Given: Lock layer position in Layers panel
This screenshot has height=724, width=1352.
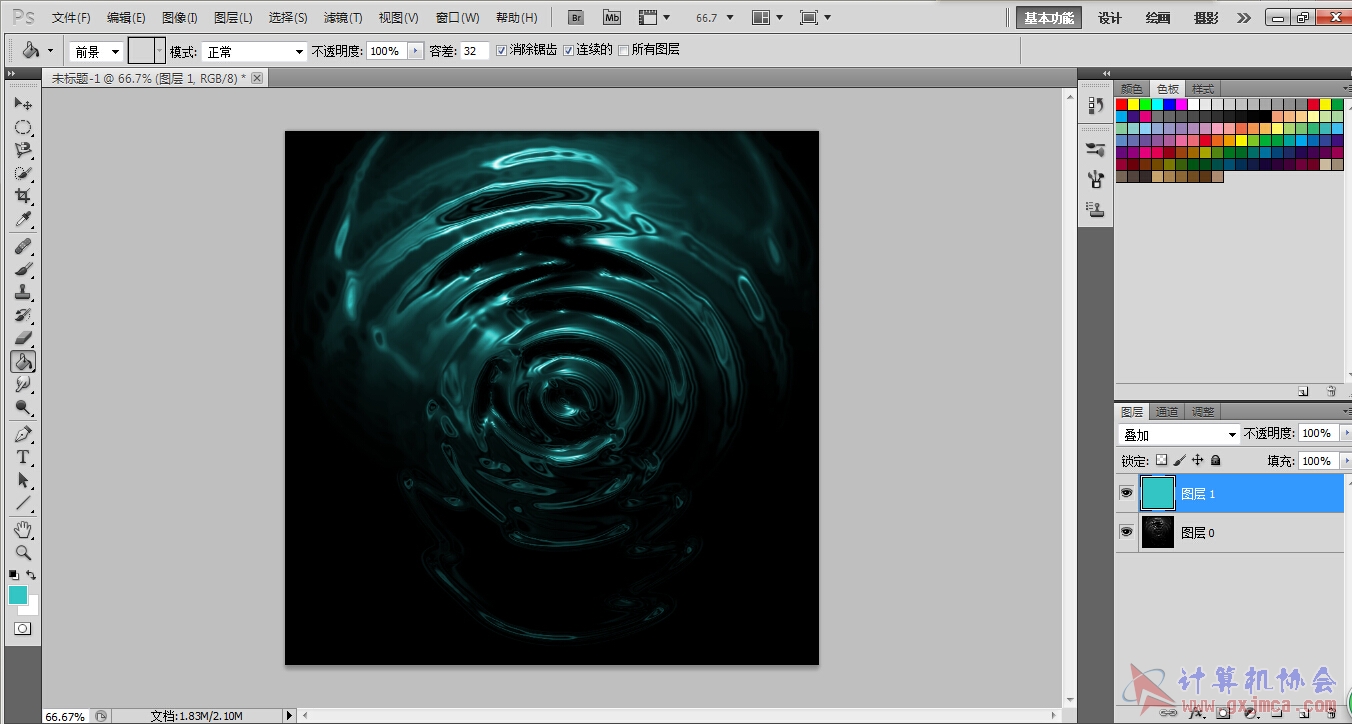Looking at the screenshot, I should point(1198,461).
